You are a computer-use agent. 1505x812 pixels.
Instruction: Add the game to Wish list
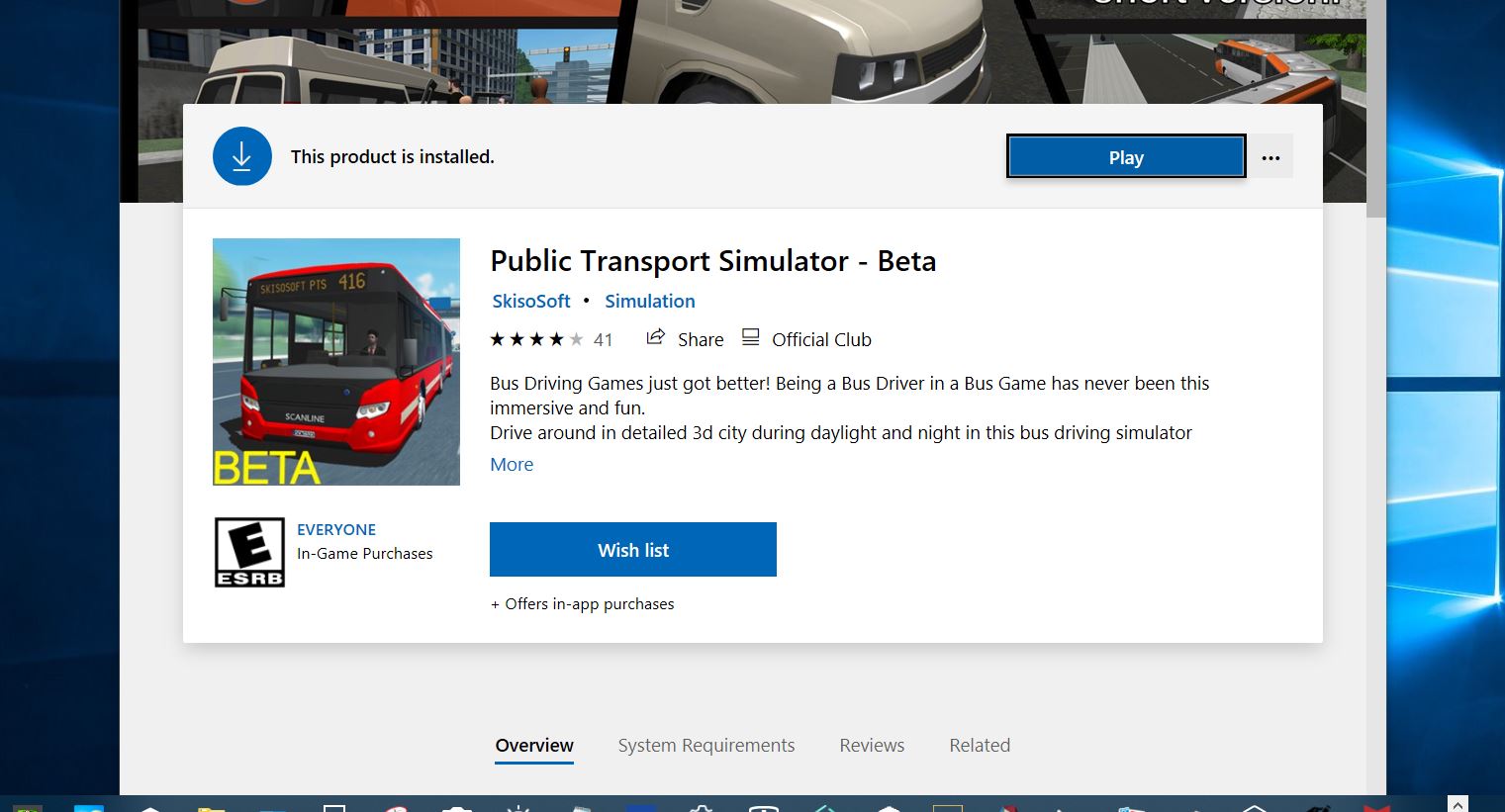[x=633, y=550]
